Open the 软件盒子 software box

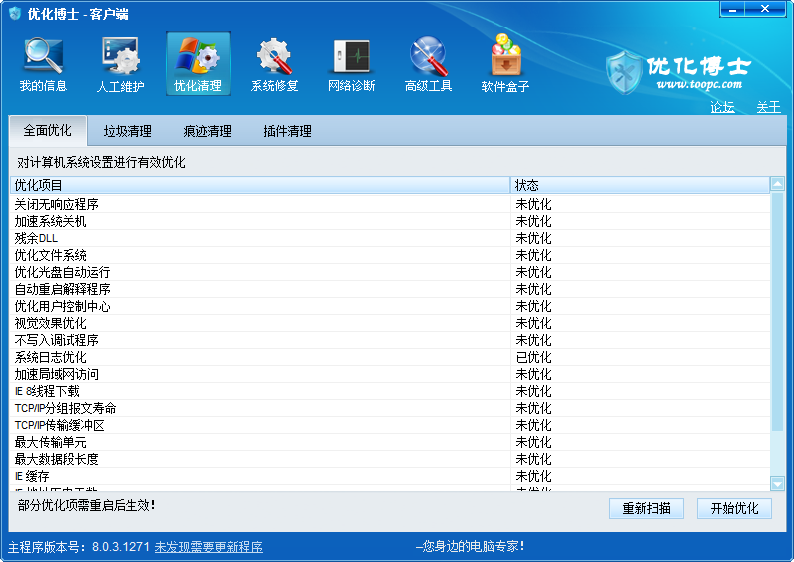(505, 64)
